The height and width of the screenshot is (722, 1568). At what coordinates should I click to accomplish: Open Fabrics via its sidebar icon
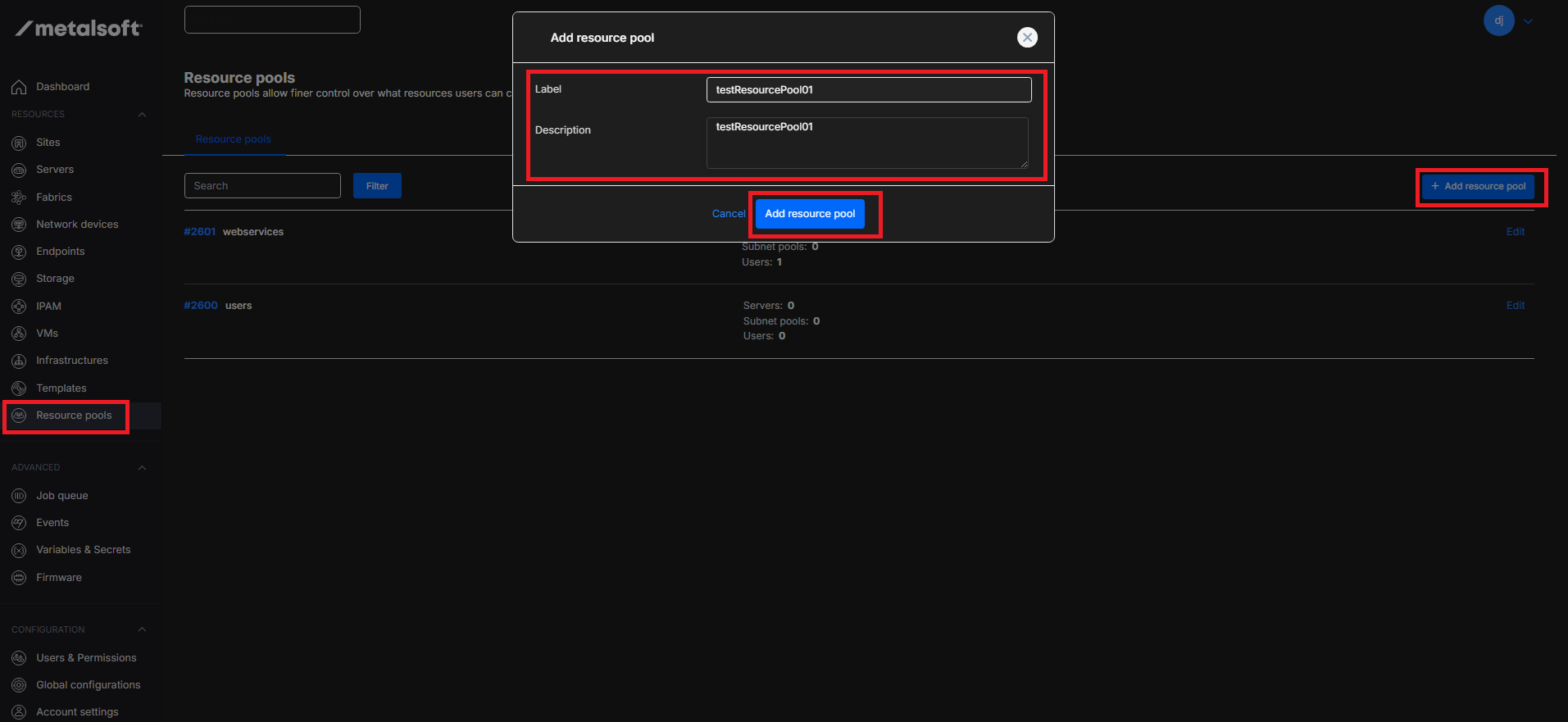[19, 198]
